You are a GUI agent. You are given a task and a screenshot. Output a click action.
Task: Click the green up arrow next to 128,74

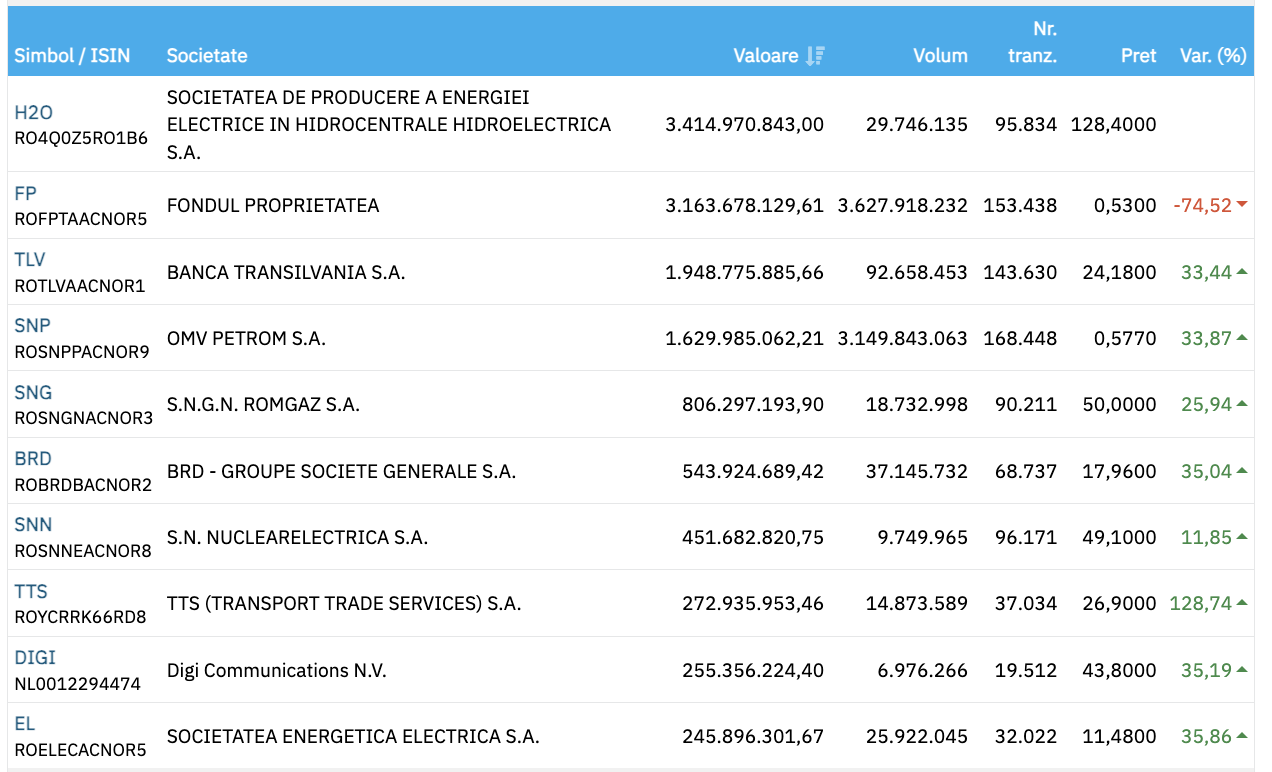(x=1242, y=603)
